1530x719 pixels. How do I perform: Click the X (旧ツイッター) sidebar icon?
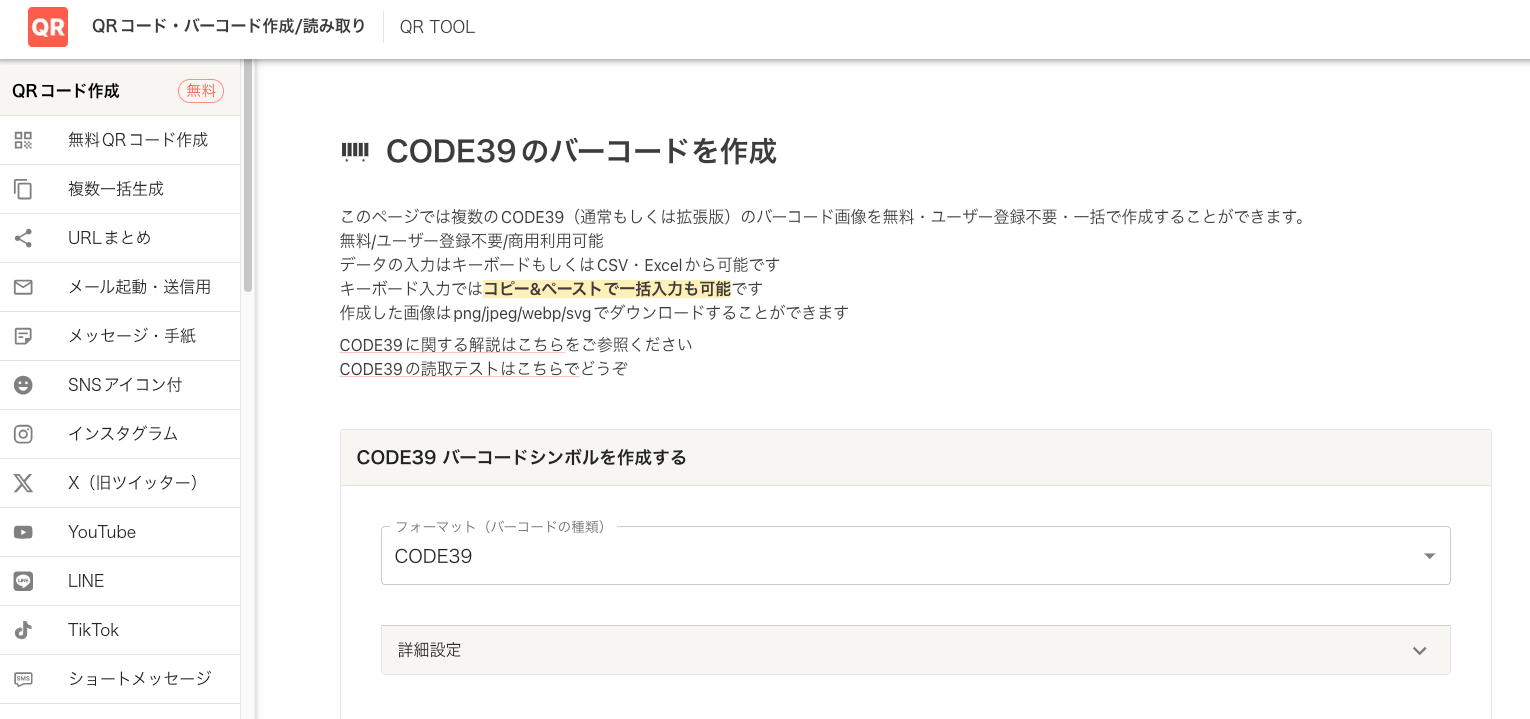tap(22, 482)
